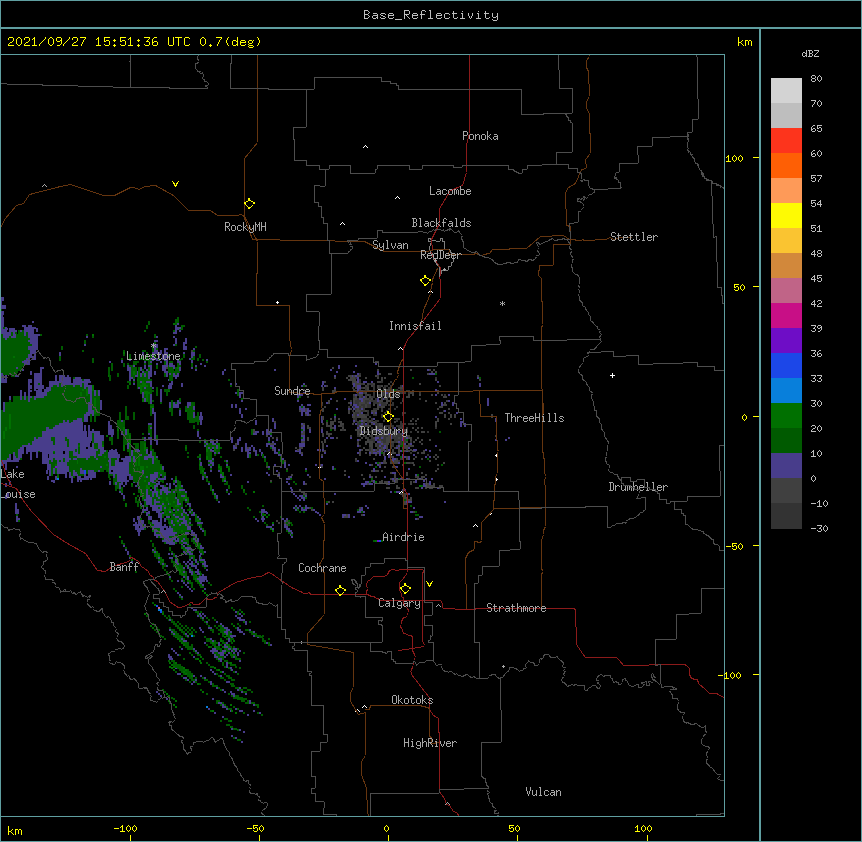Select the Calgary city label
Screen dimensions: 862x842
(x=399, y=603)
